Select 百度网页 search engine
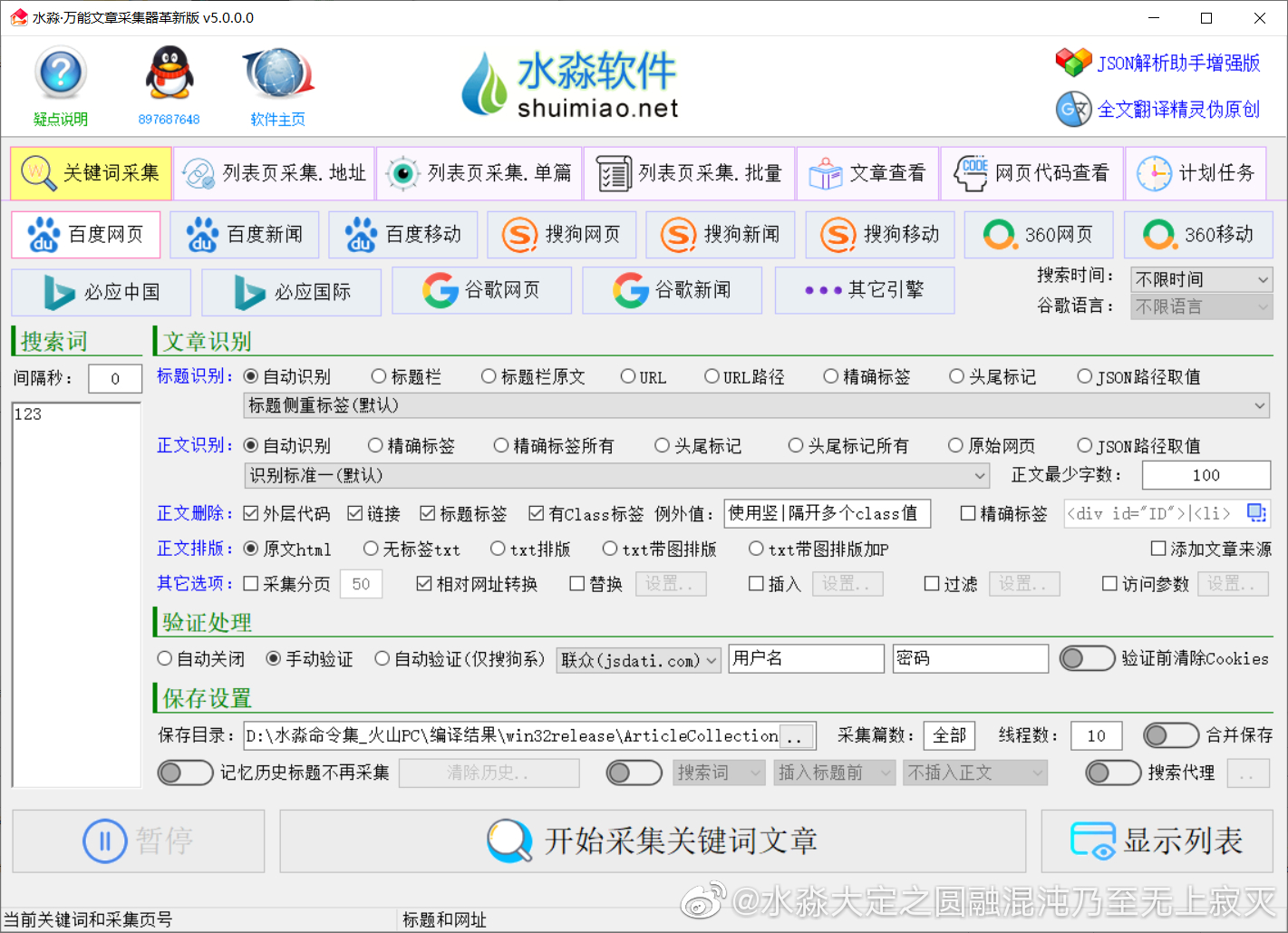Image resolution: width=1288 pixels, height=933 pixels. tap(85, 234)
